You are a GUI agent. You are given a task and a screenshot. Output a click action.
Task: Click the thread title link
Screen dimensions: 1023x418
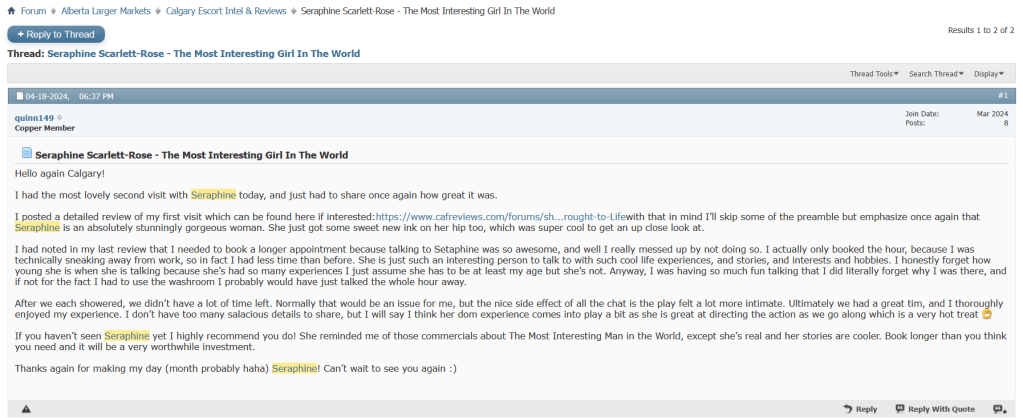click(203, 53)
